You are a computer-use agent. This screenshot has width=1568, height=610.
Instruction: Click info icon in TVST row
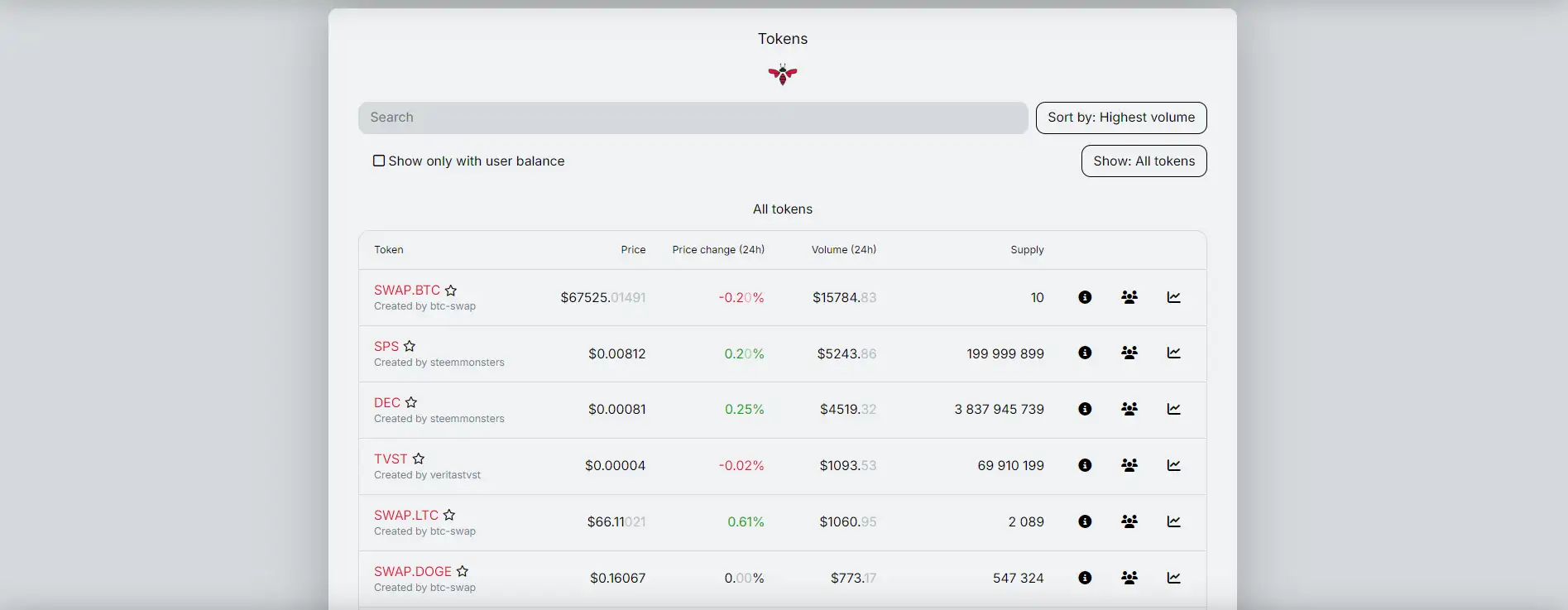(x=1085, y=465)
